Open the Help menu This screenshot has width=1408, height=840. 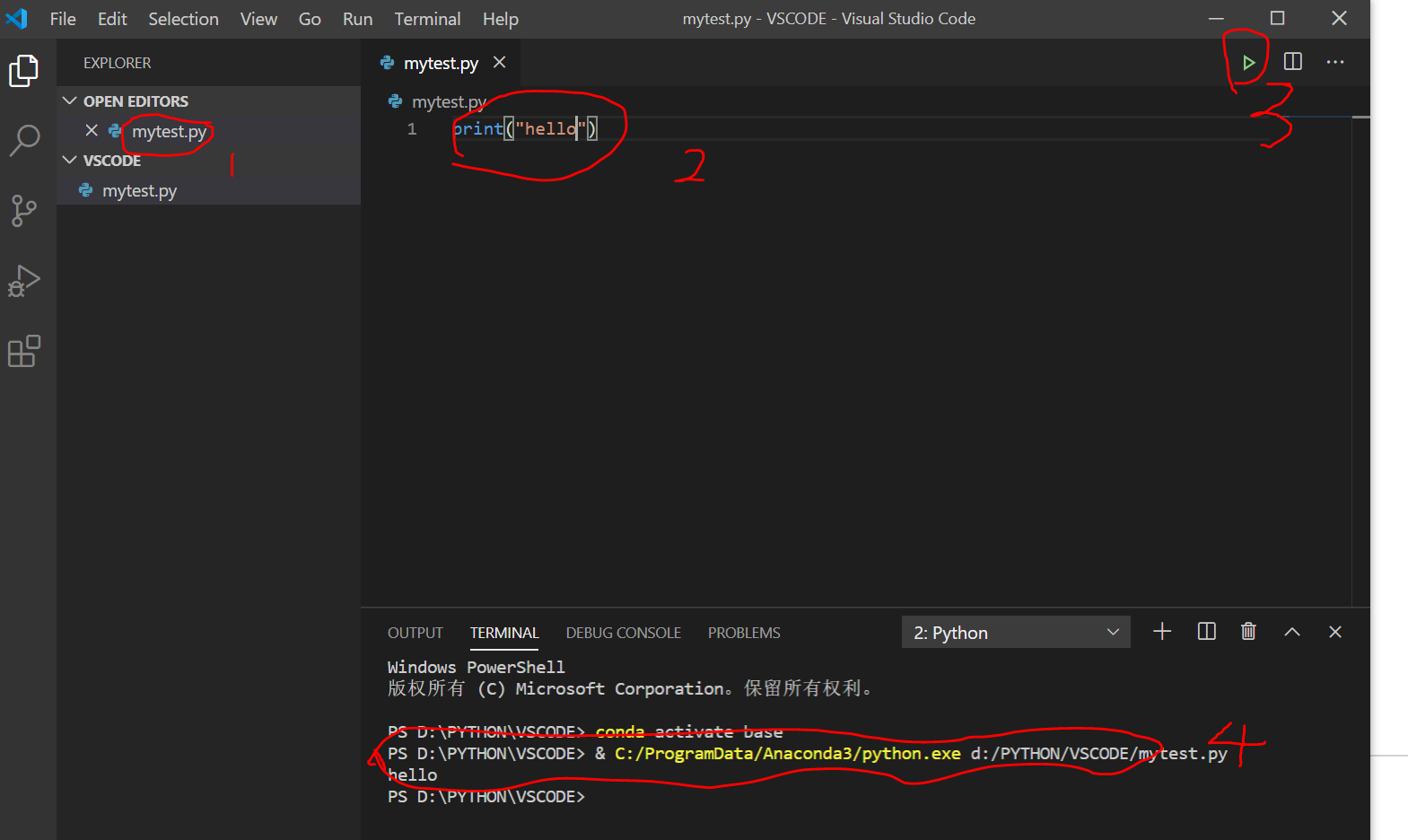pyautogui.click(x=500, y=19)
